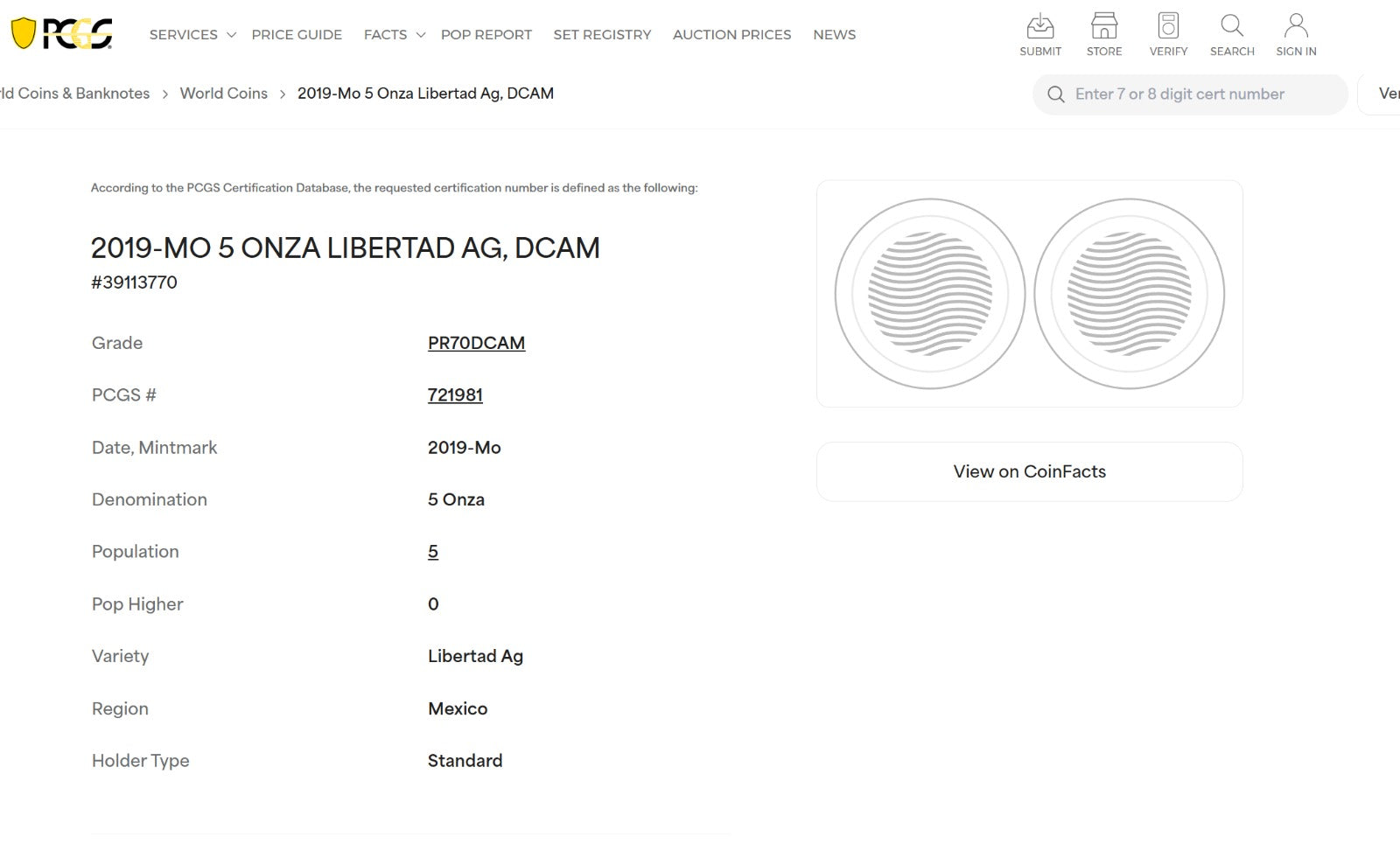Click the View on CoinFacts button

click(1029, 471)
